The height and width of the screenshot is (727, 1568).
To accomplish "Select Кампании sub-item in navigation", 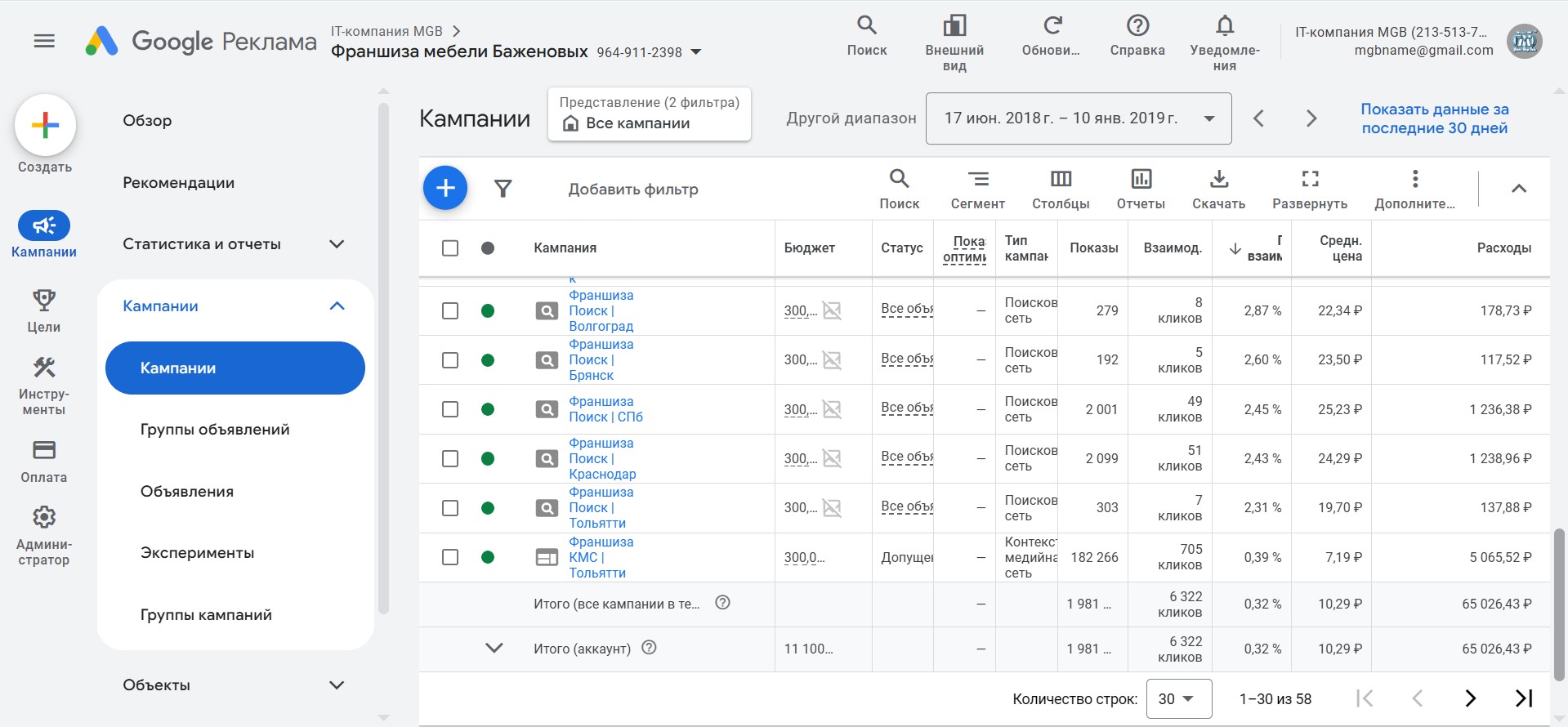I will point(235,368).
